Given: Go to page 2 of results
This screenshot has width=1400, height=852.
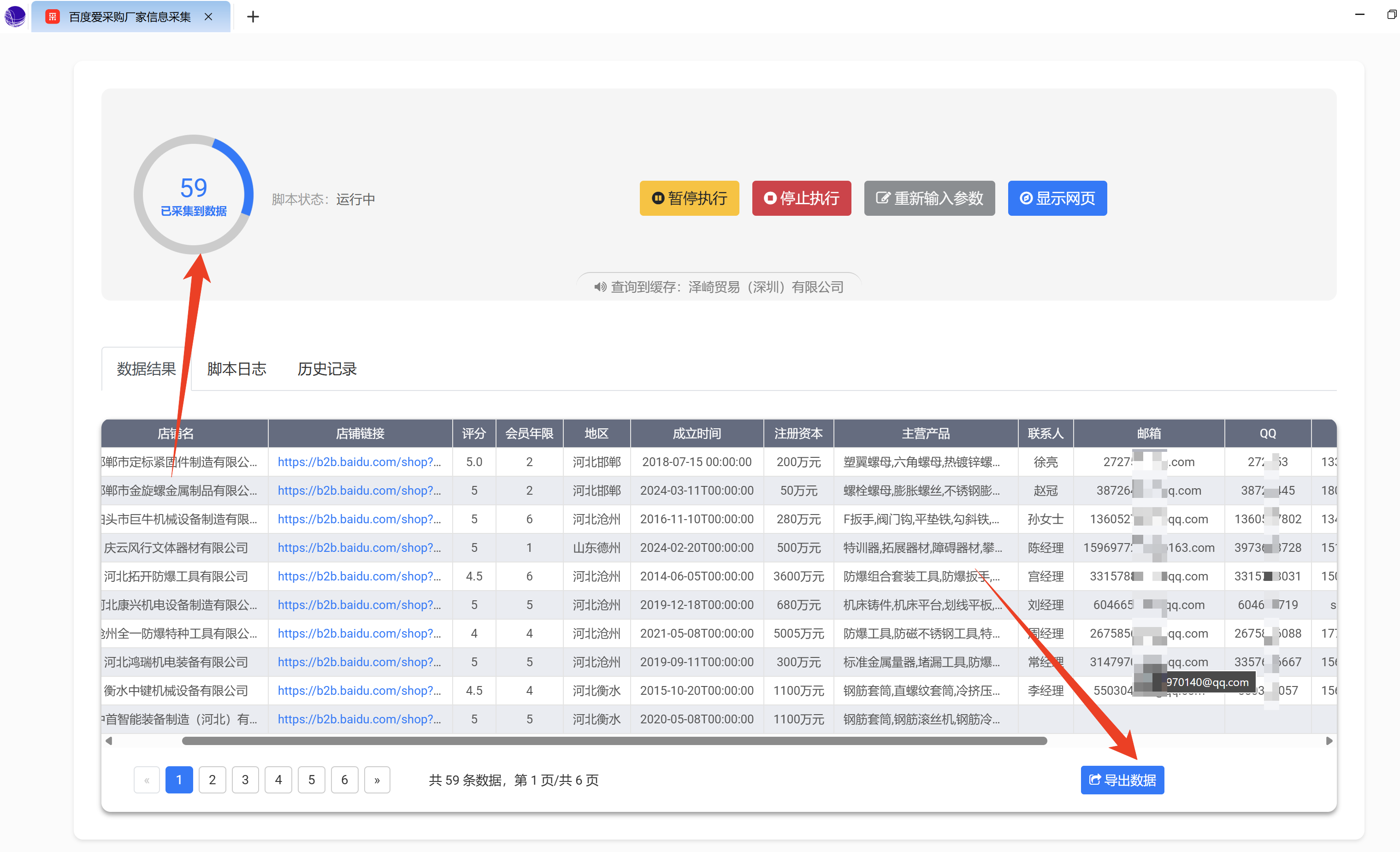Looking at the screenshot, I should pyautogui.click(x=212, y=780).
